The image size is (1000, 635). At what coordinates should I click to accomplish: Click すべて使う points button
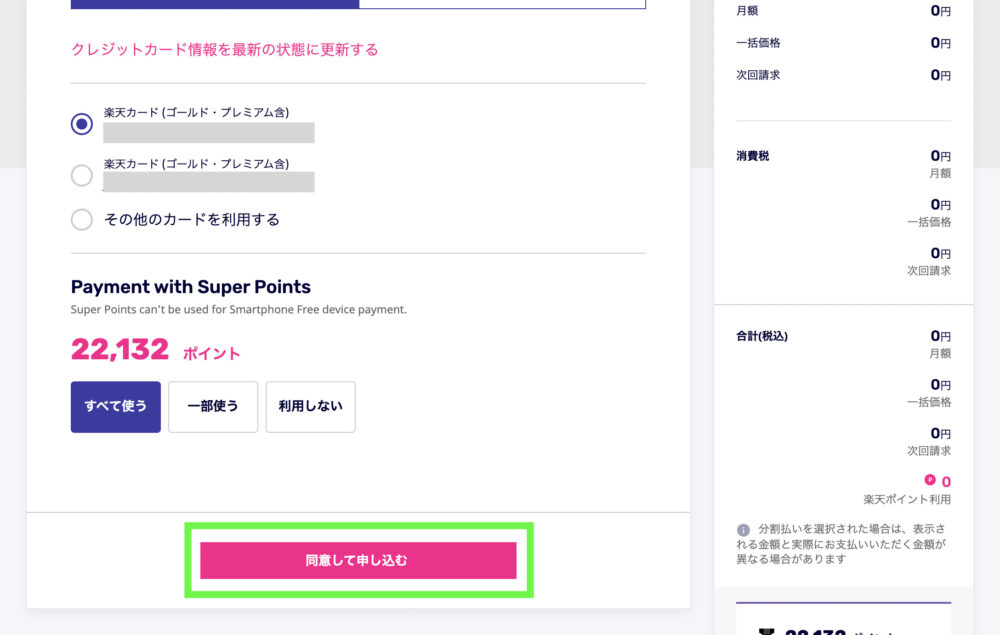tap(115, 407)
